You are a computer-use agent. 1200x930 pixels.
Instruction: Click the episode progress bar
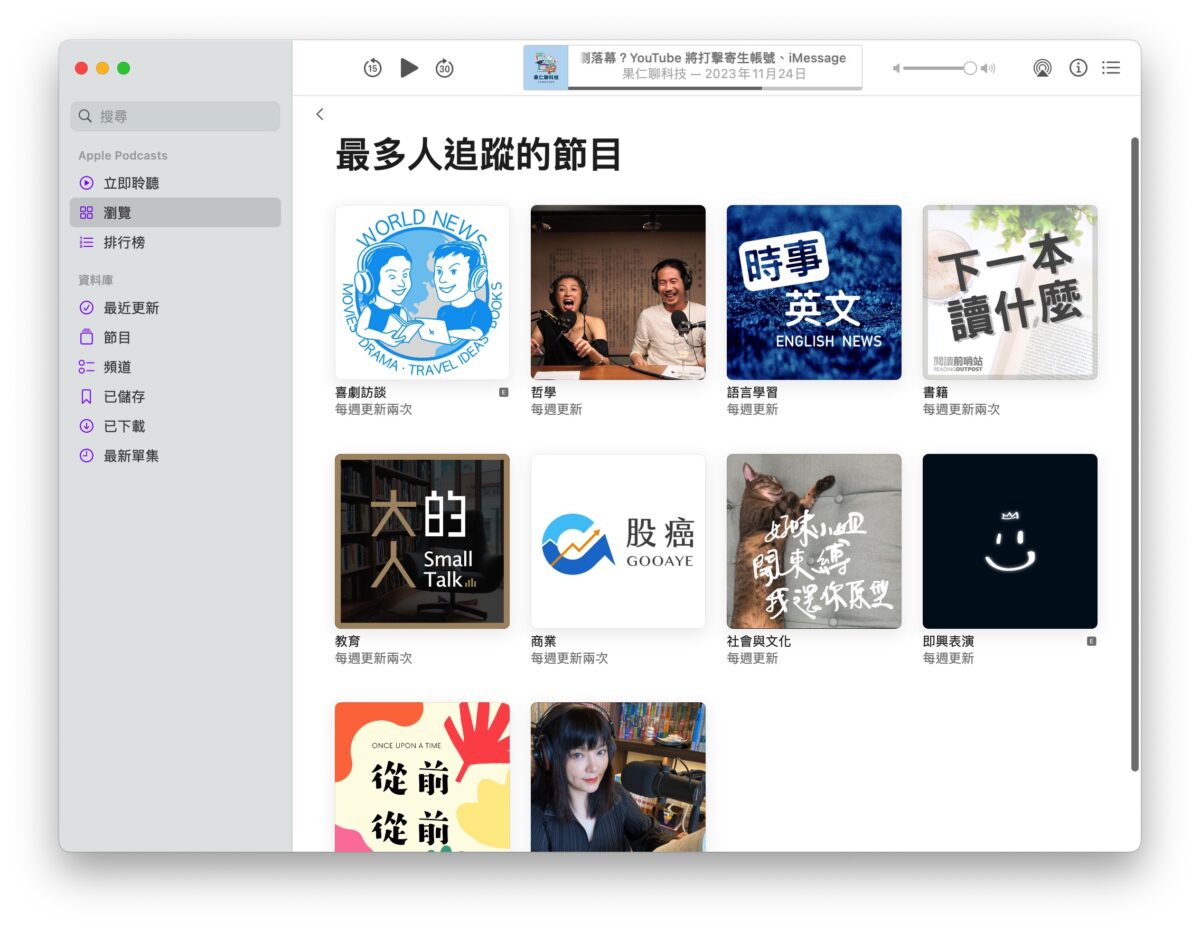pos(715,88)
